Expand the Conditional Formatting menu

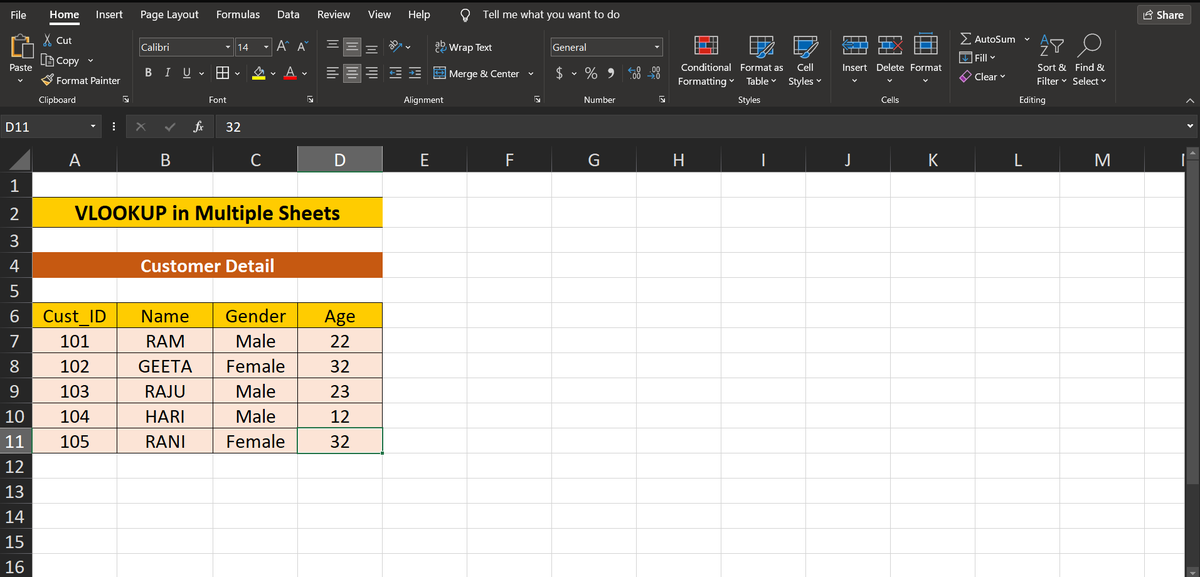[x=706, y=62]
